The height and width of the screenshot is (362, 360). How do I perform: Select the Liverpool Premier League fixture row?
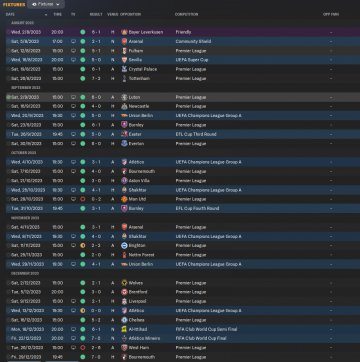[x=183, y=301]
